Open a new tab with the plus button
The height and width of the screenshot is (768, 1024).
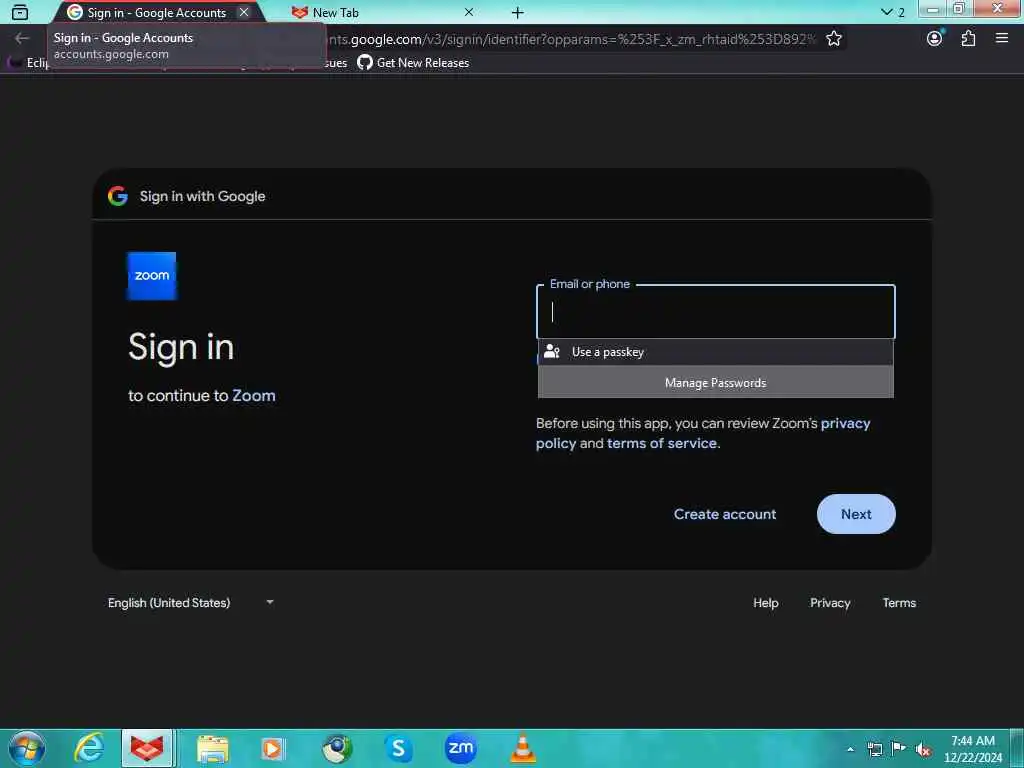tap(518, 12)
